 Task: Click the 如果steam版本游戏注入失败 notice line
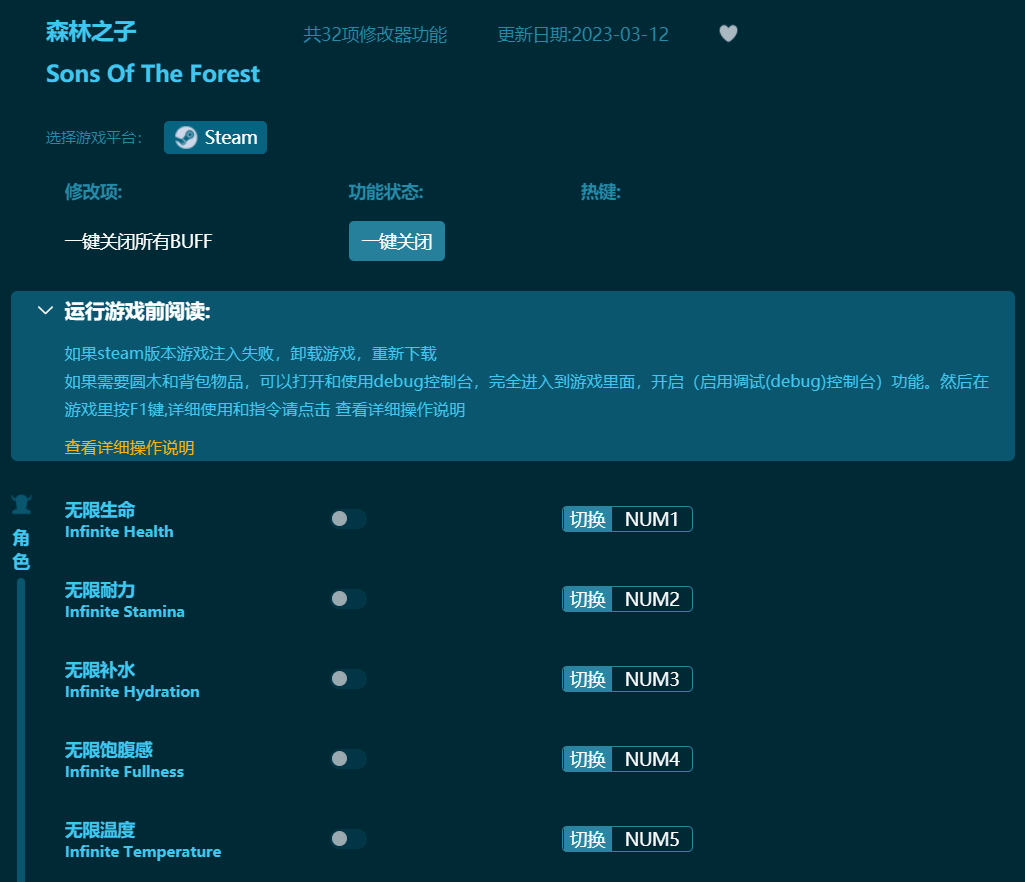click(x=250, y=354)
